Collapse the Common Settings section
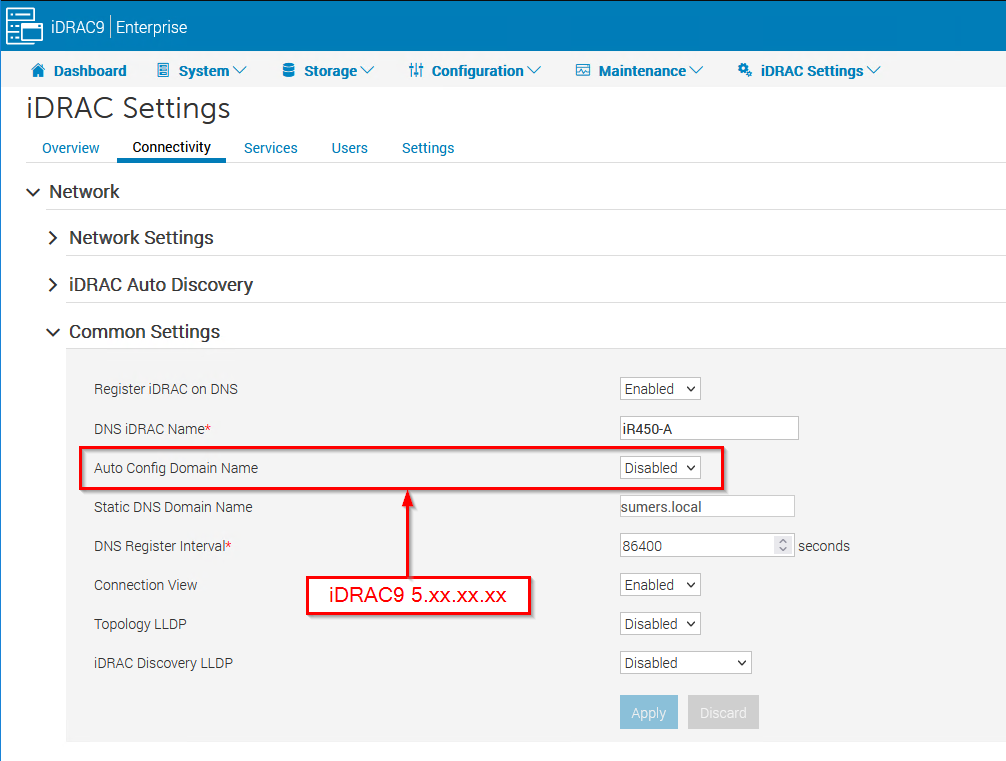 point(54,332)
